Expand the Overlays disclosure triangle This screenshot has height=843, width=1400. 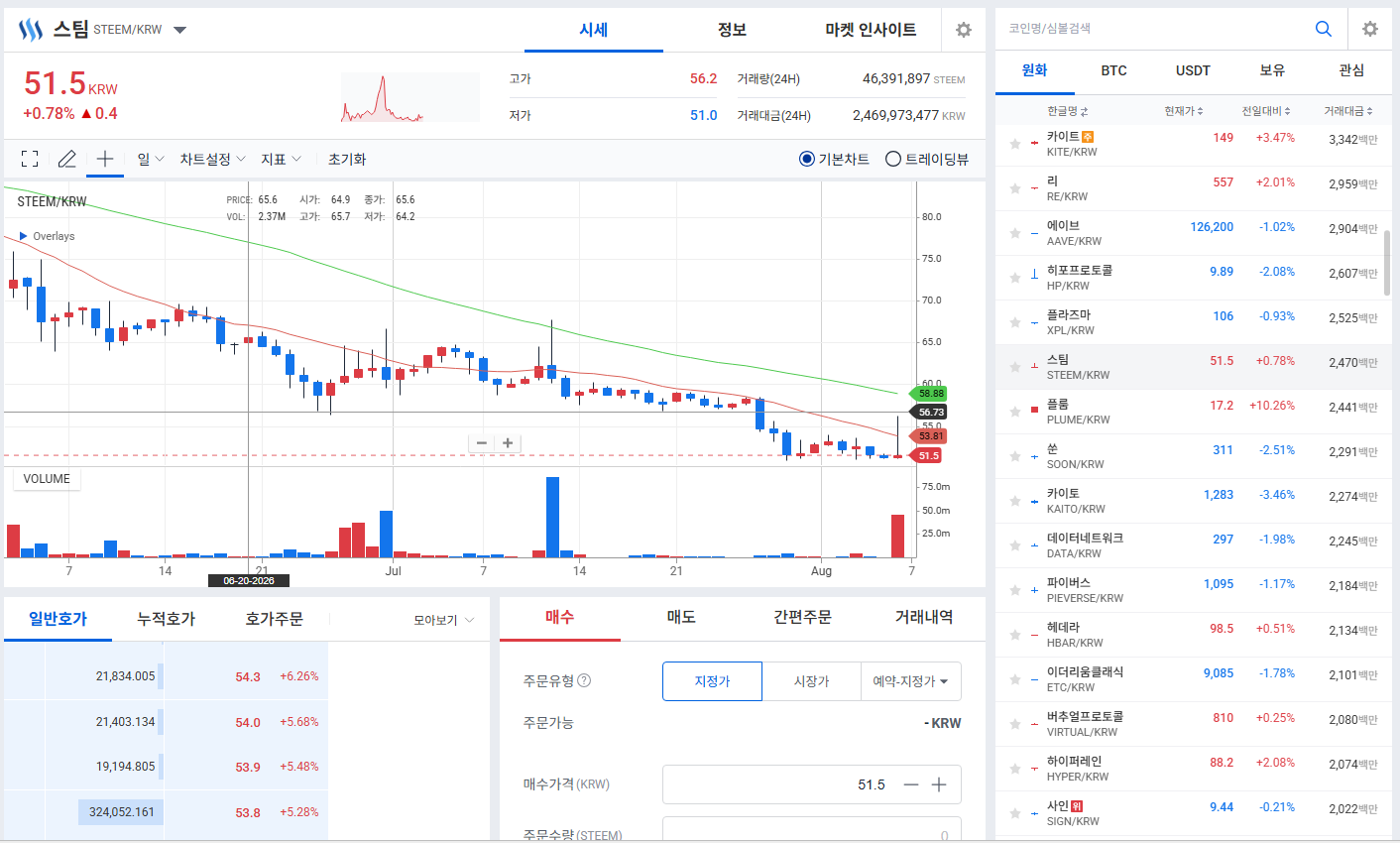pos(24,236)
